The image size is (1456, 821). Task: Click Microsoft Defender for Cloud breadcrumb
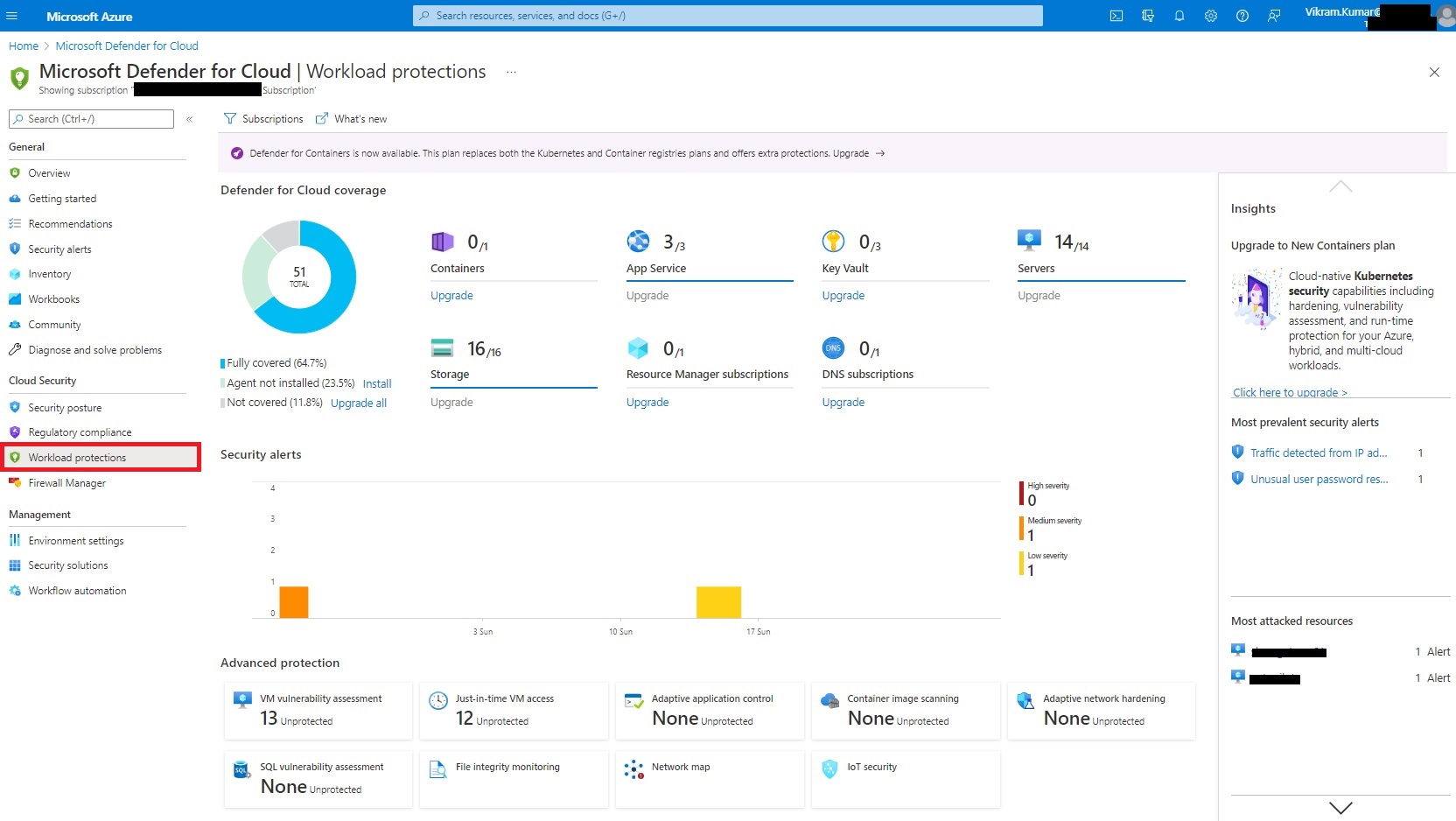tap(127, 46)
